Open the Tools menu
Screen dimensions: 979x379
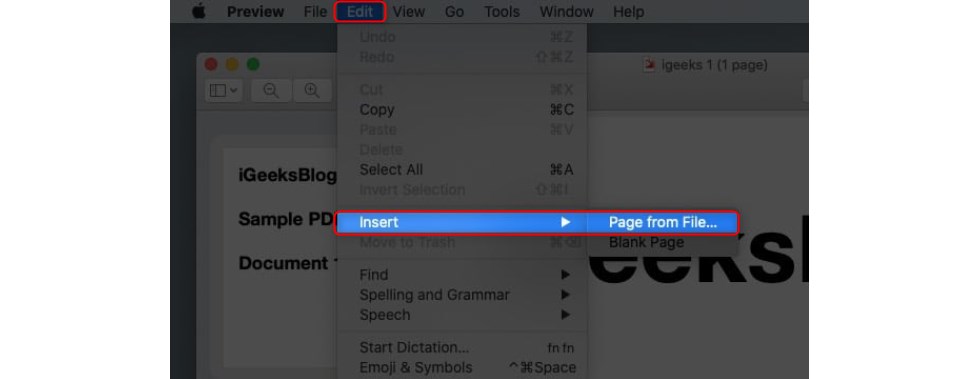(x=502, y=11)
